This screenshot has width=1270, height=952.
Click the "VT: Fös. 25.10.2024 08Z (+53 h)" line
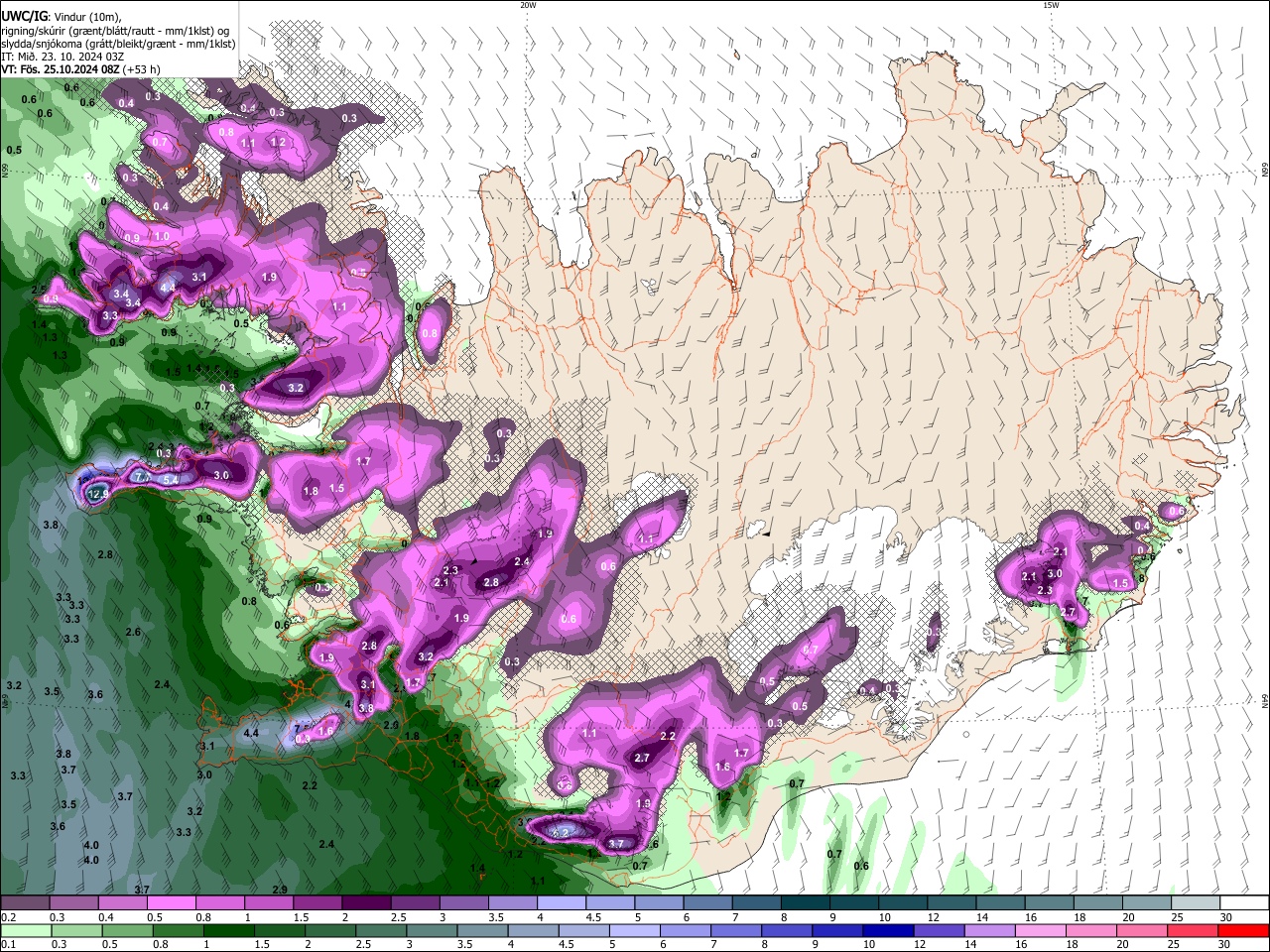click(81, 69)
